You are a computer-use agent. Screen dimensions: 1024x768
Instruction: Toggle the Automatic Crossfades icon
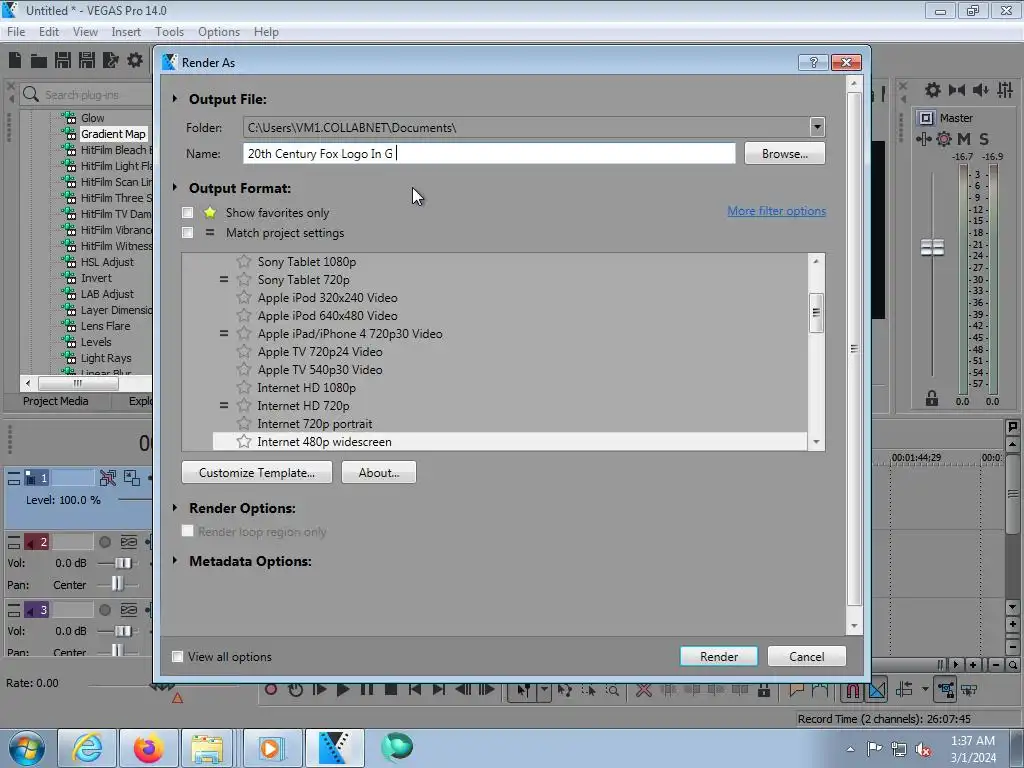(877, 690)
